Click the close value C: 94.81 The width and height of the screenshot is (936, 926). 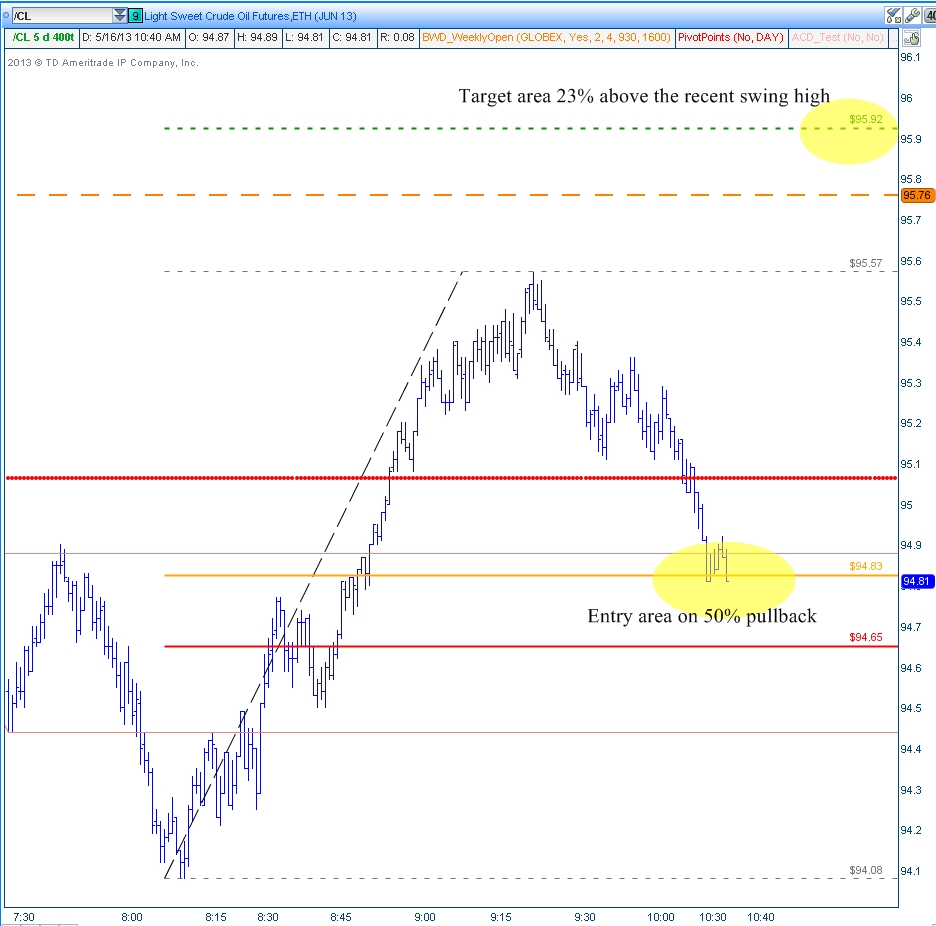pyautogui.click(x=352, y=38)
